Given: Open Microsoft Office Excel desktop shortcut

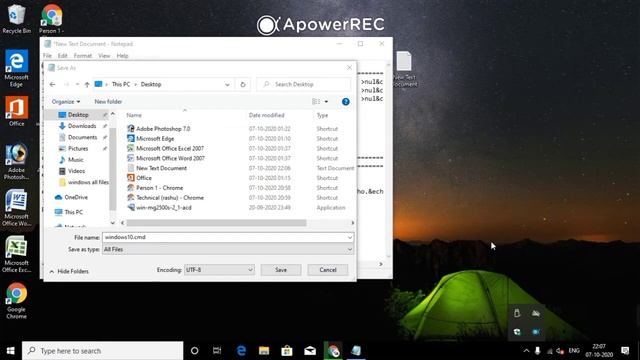Looking at the screenshot, I should tap(16, 254).
